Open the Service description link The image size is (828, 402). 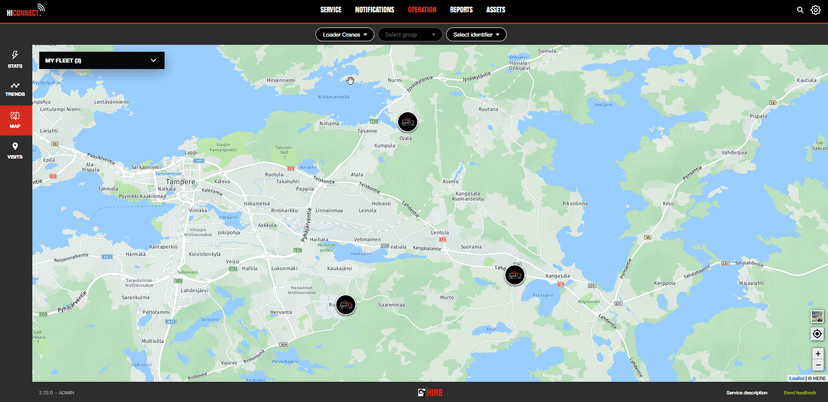[x=747, y=393]
